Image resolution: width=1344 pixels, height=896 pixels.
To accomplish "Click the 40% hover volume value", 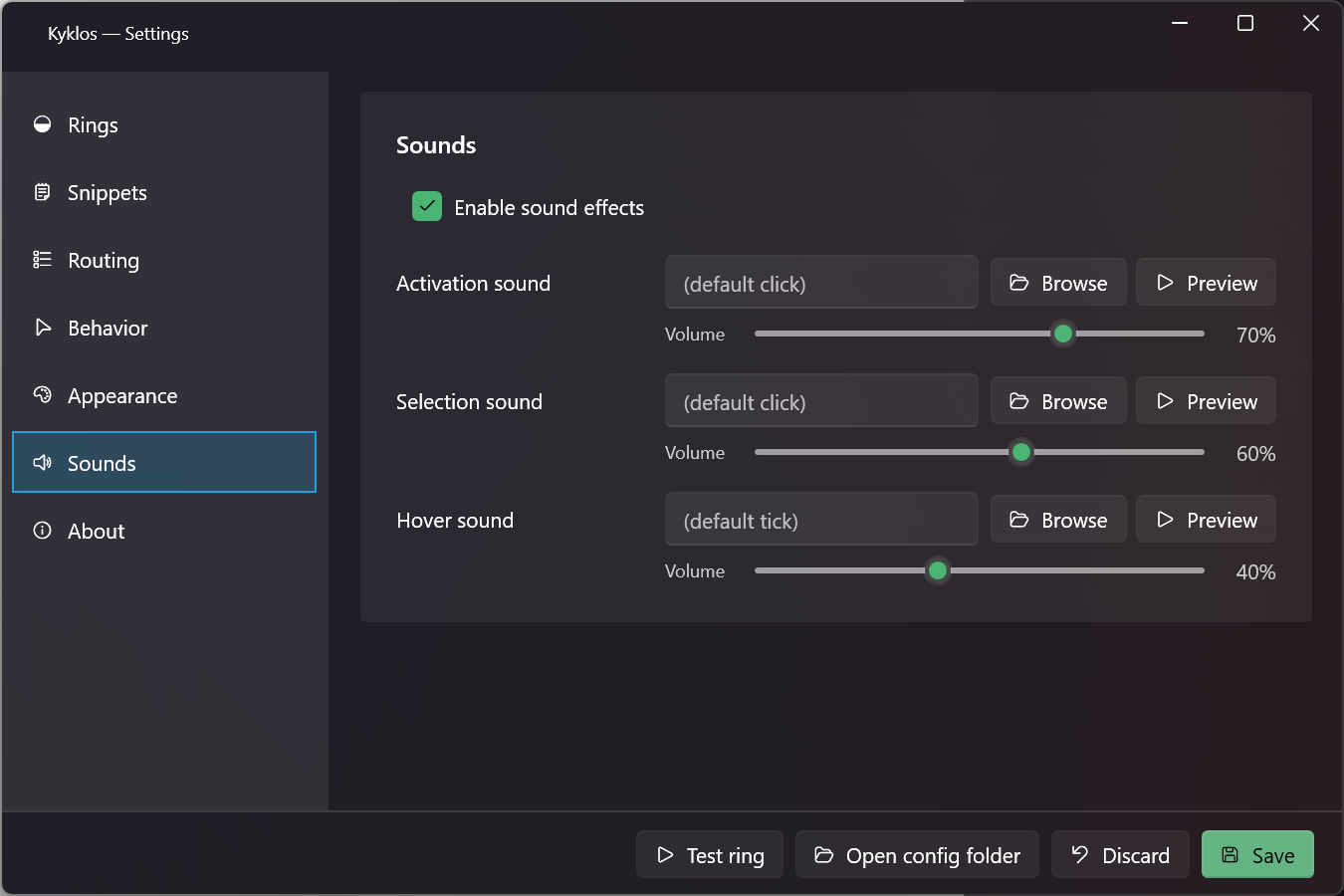I will click(1255, 572).
